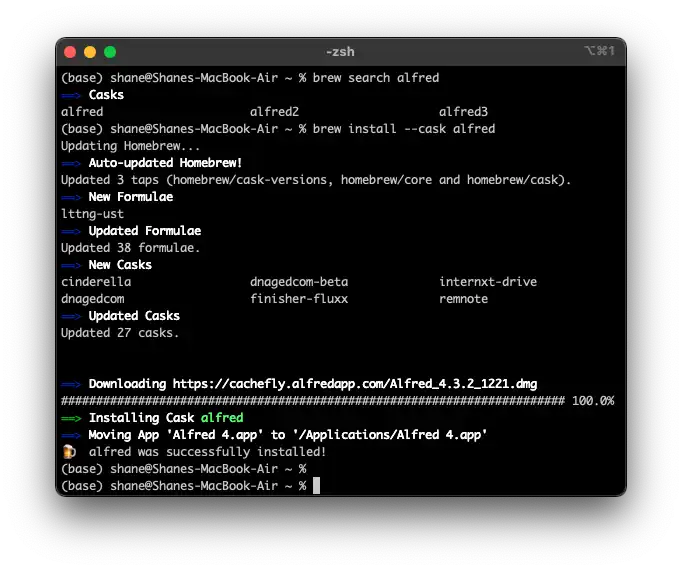Select the 'remnote' cask name
This screenshot has width=682, height=570.
tap(463, 299)
